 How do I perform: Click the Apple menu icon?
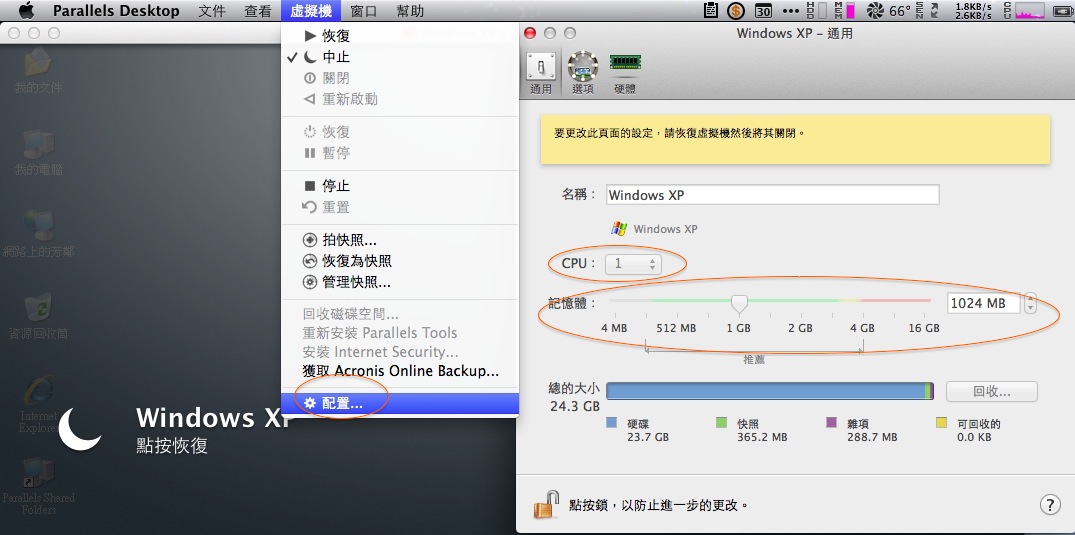26,10
